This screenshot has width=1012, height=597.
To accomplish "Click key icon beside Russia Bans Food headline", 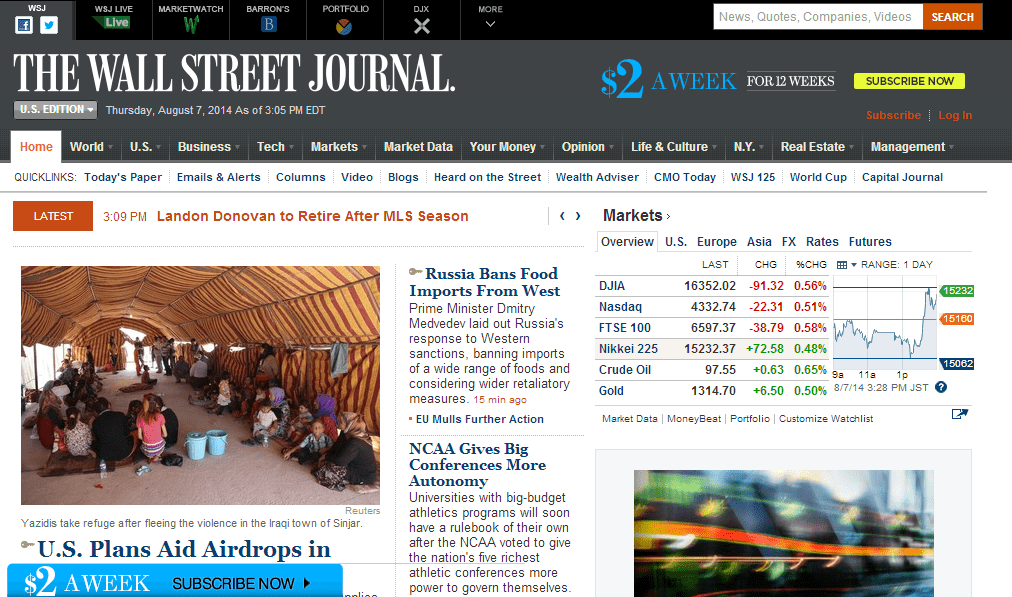I will click(x=416, y=272).
